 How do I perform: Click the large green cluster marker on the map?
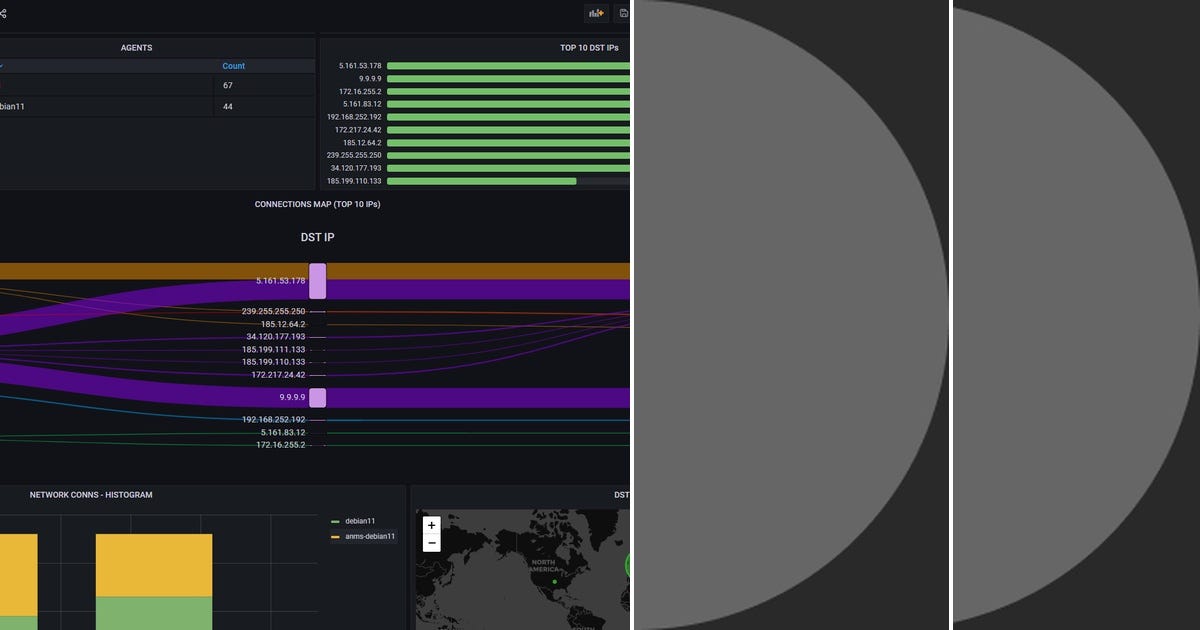click(628, 566)
